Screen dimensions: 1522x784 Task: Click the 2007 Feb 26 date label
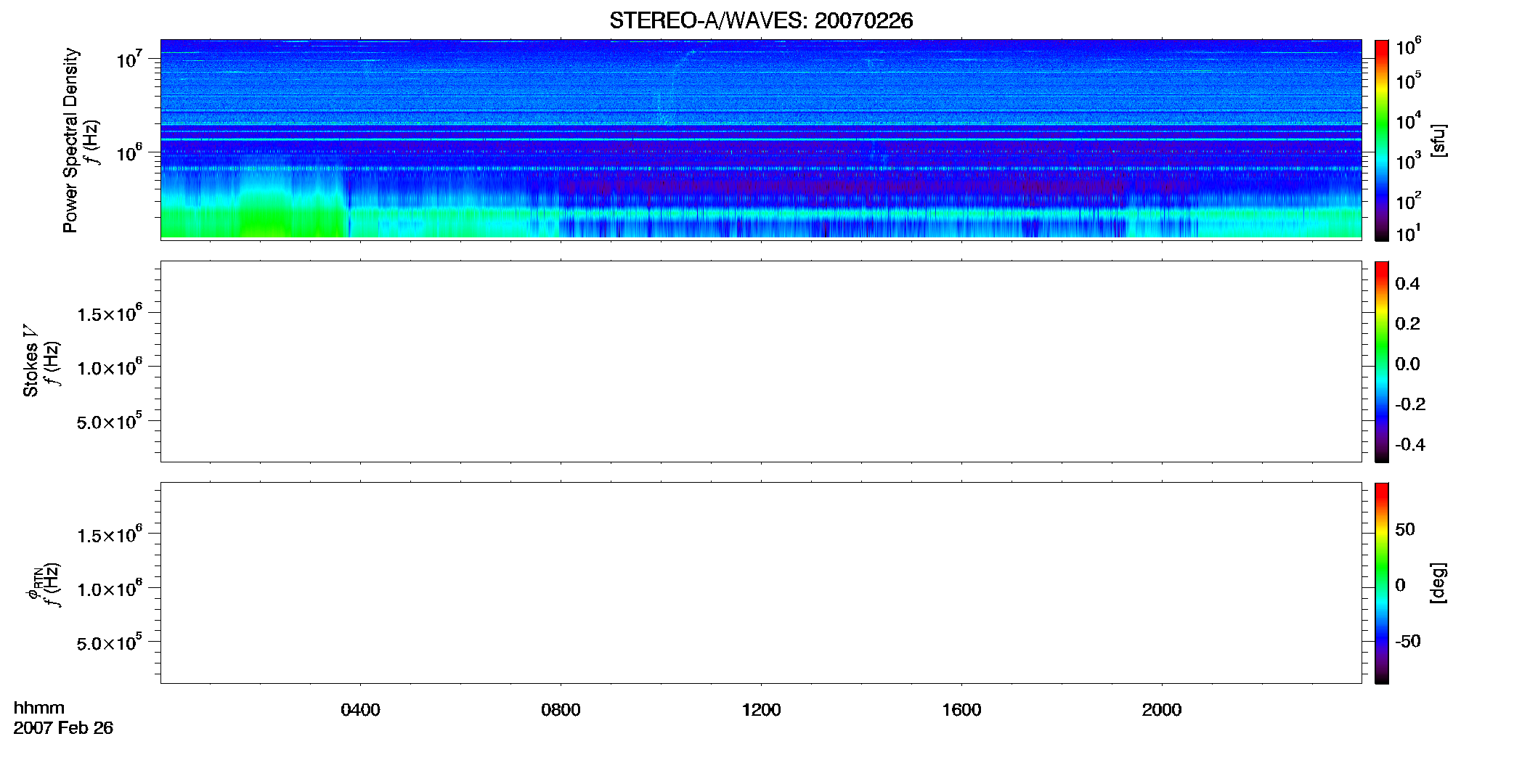tap(63, 728)
